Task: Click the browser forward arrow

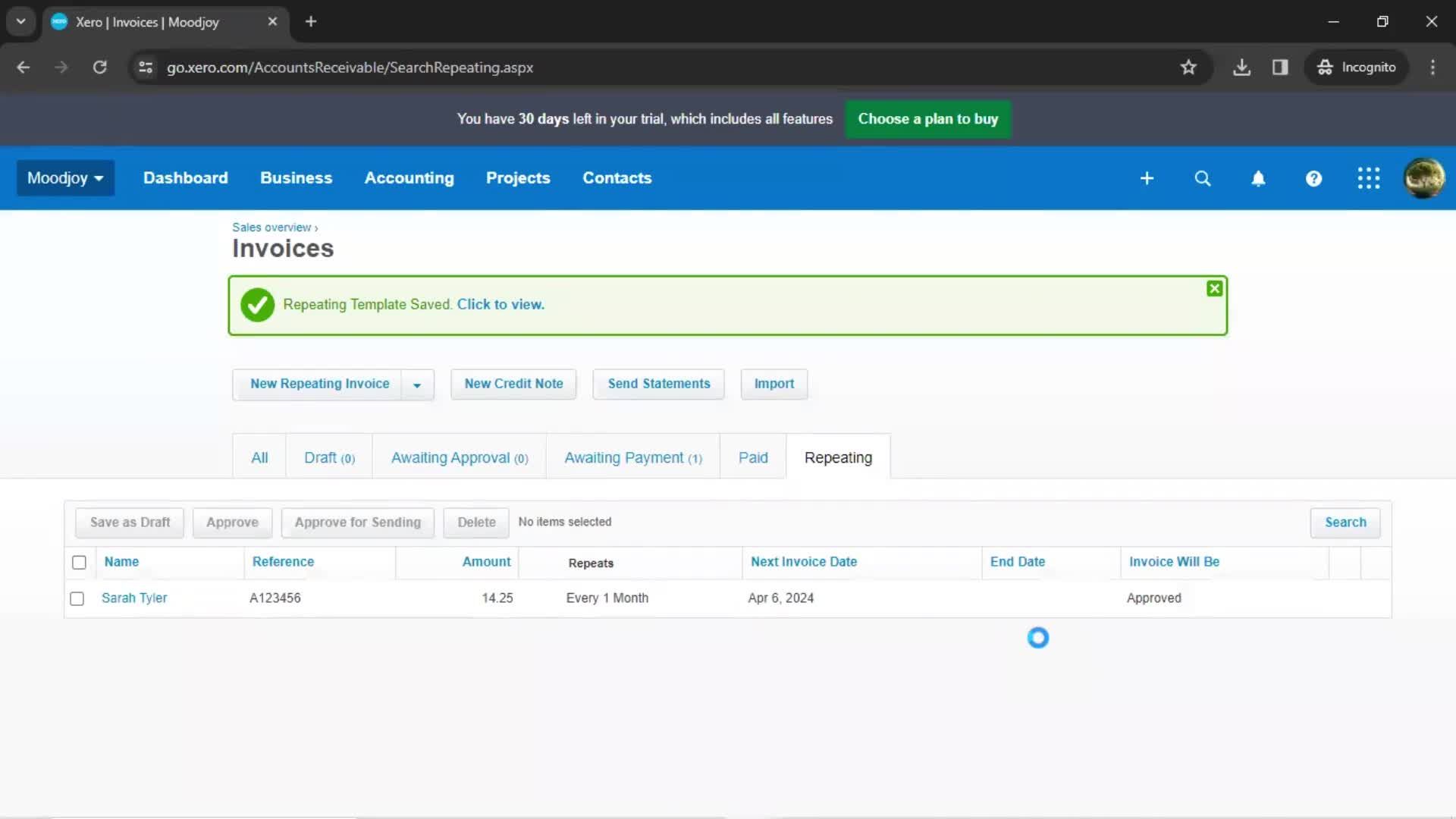Action: coord(61,67)
